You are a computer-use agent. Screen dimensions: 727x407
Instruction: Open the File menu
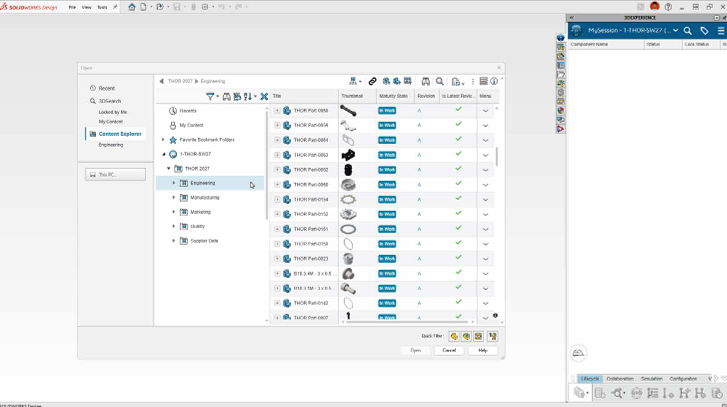(x=72, y=7)
